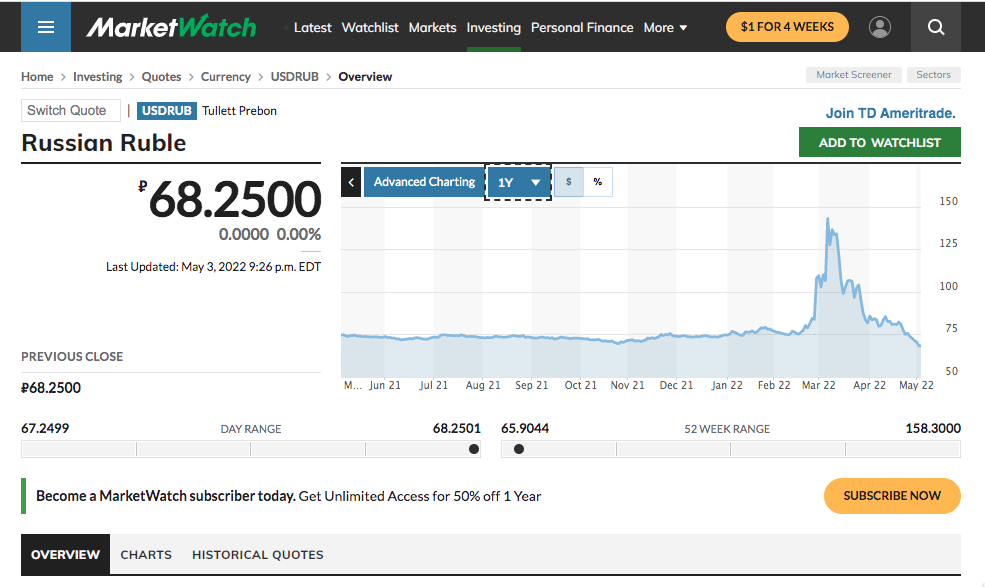Open the Markets menu
The height and width of the screenshot is (587, 985).
point(432,28)
